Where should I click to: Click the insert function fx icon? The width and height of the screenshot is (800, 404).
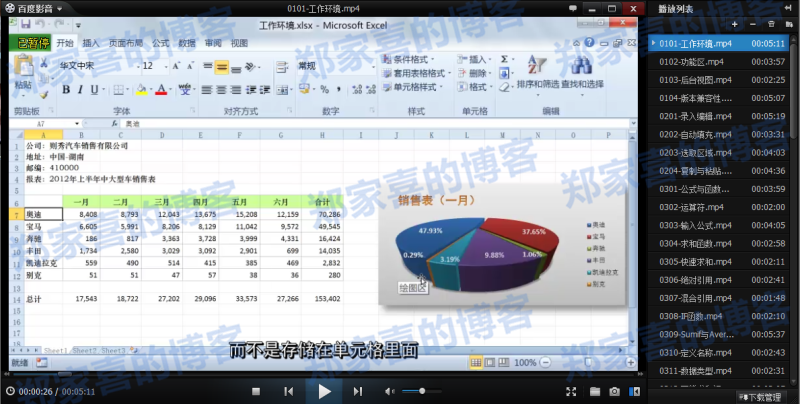pos(115,123)
